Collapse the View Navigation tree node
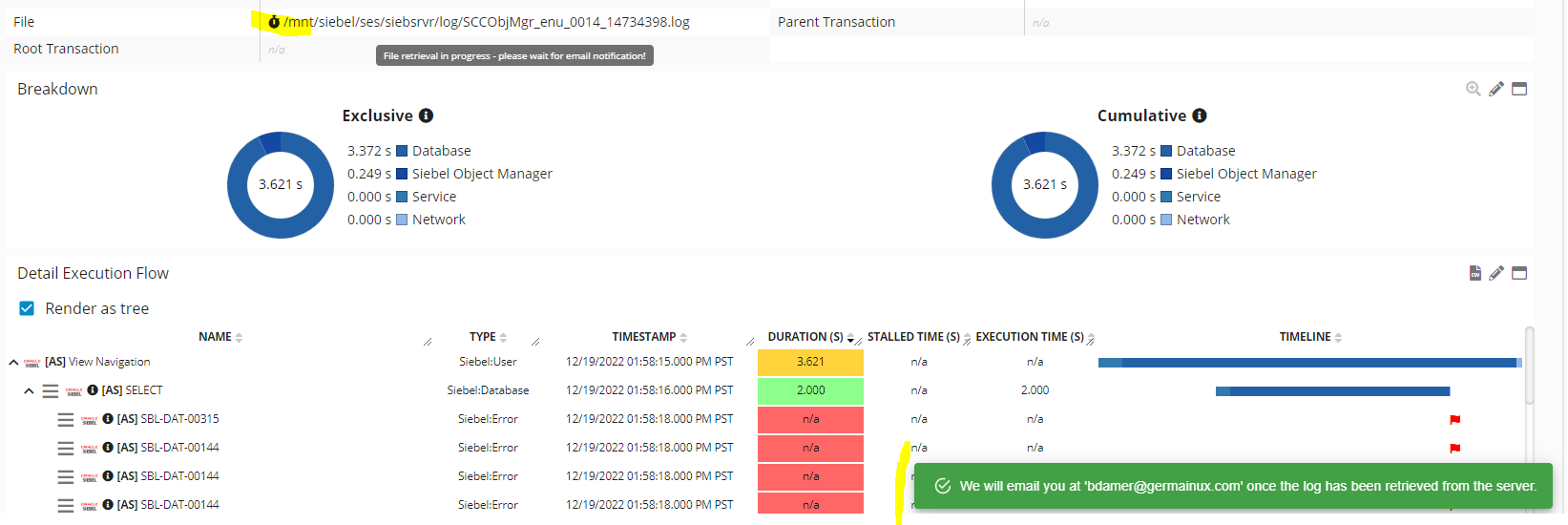 pyautogui.click(x=13, y=363)
